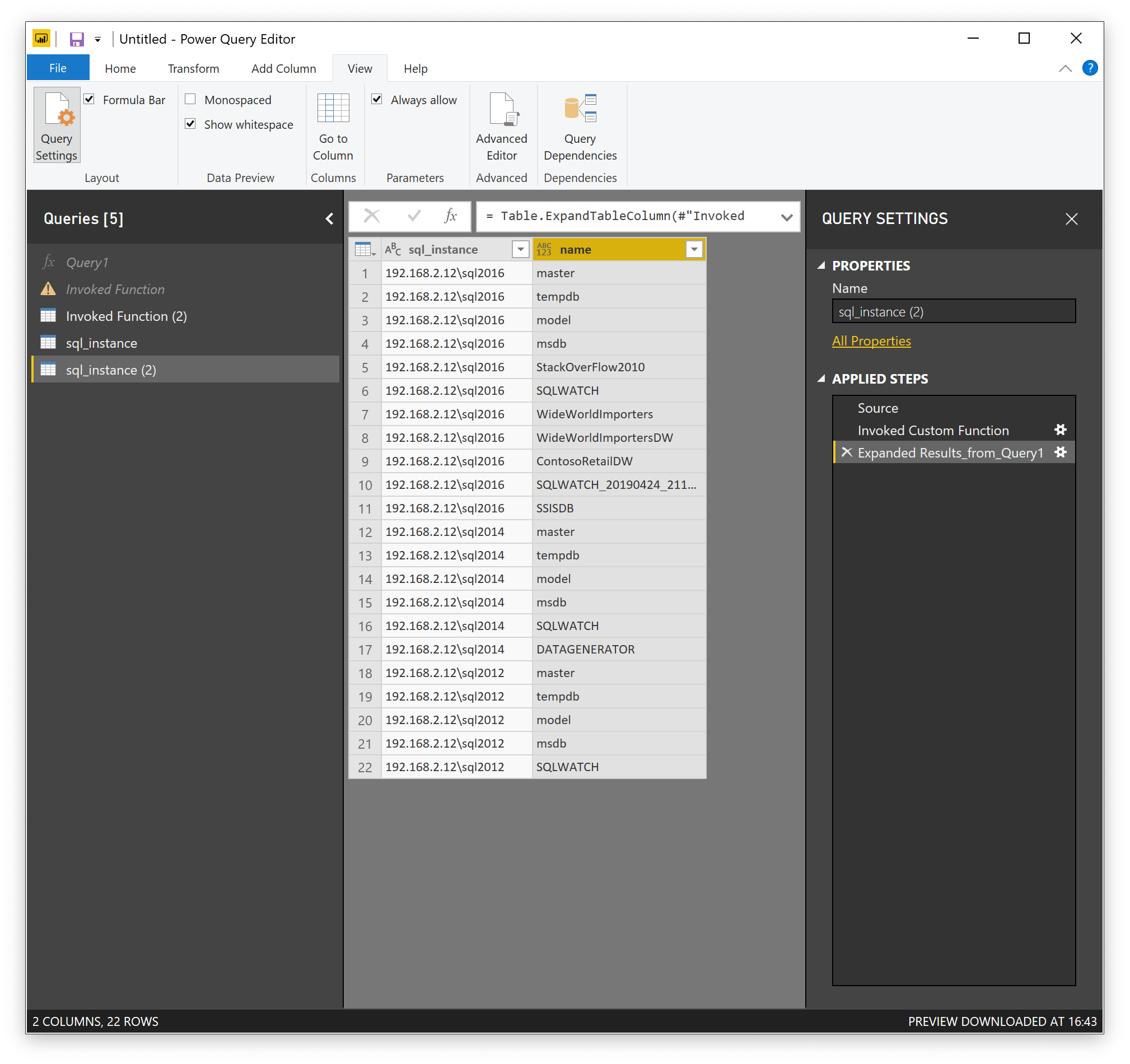This screenshot has width=1130, height=1064.
Task: Click the fx icon beside Query1
Action: [x=49, y=262]
